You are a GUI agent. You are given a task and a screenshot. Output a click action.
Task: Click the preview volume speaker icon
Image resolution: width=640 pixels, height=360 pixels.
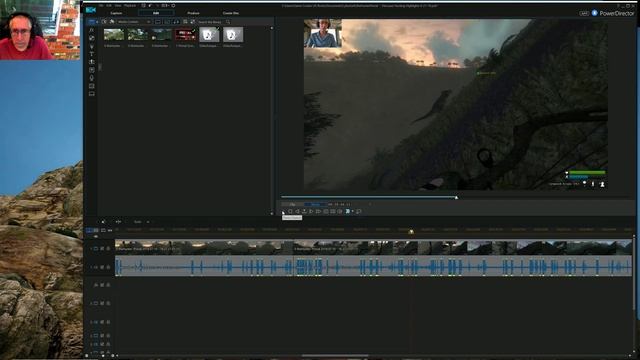tap(340, 211)
